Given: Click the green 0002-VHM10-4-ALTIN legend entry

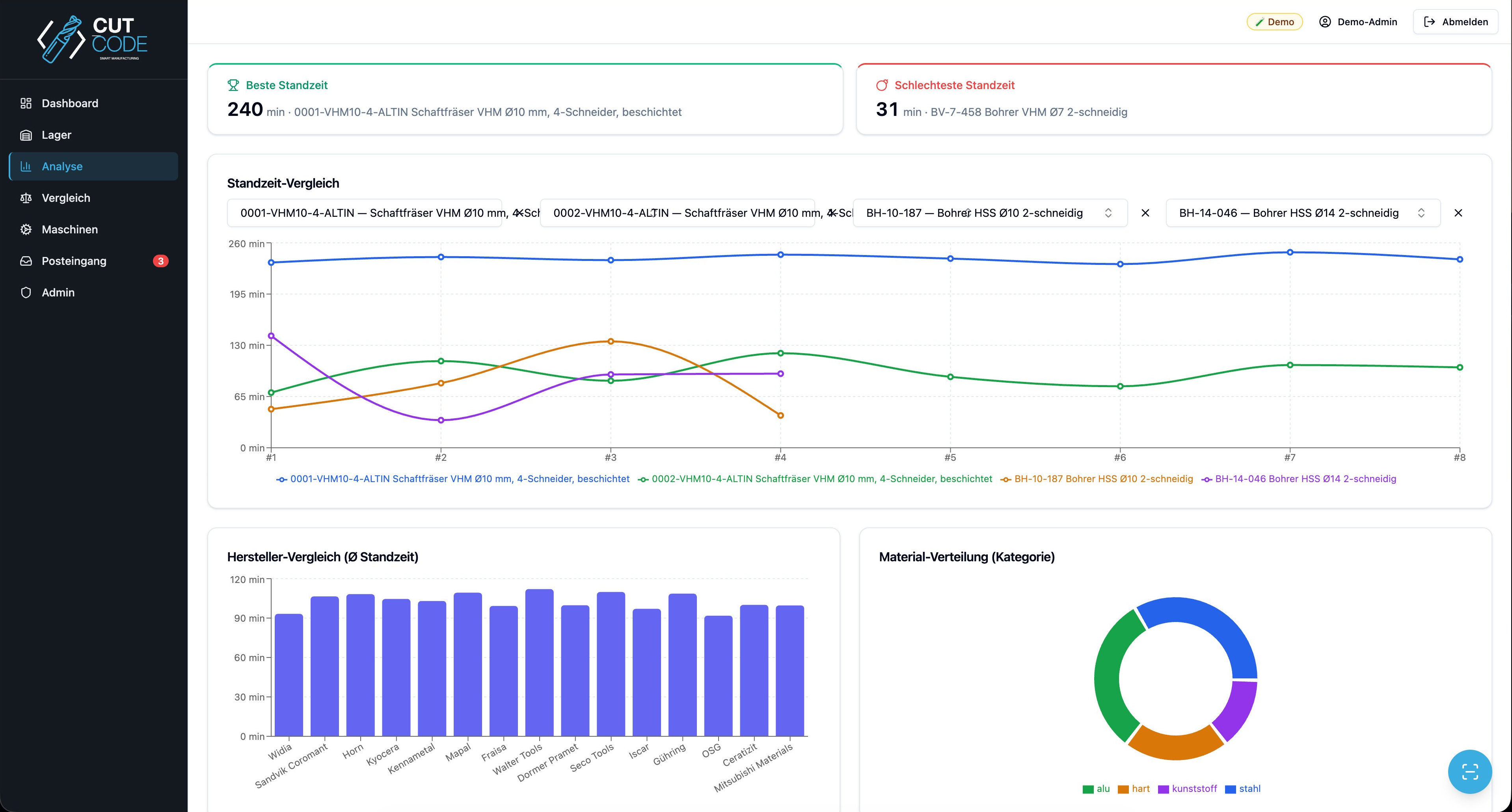Looking at the screenshot, I should [815, 479].
